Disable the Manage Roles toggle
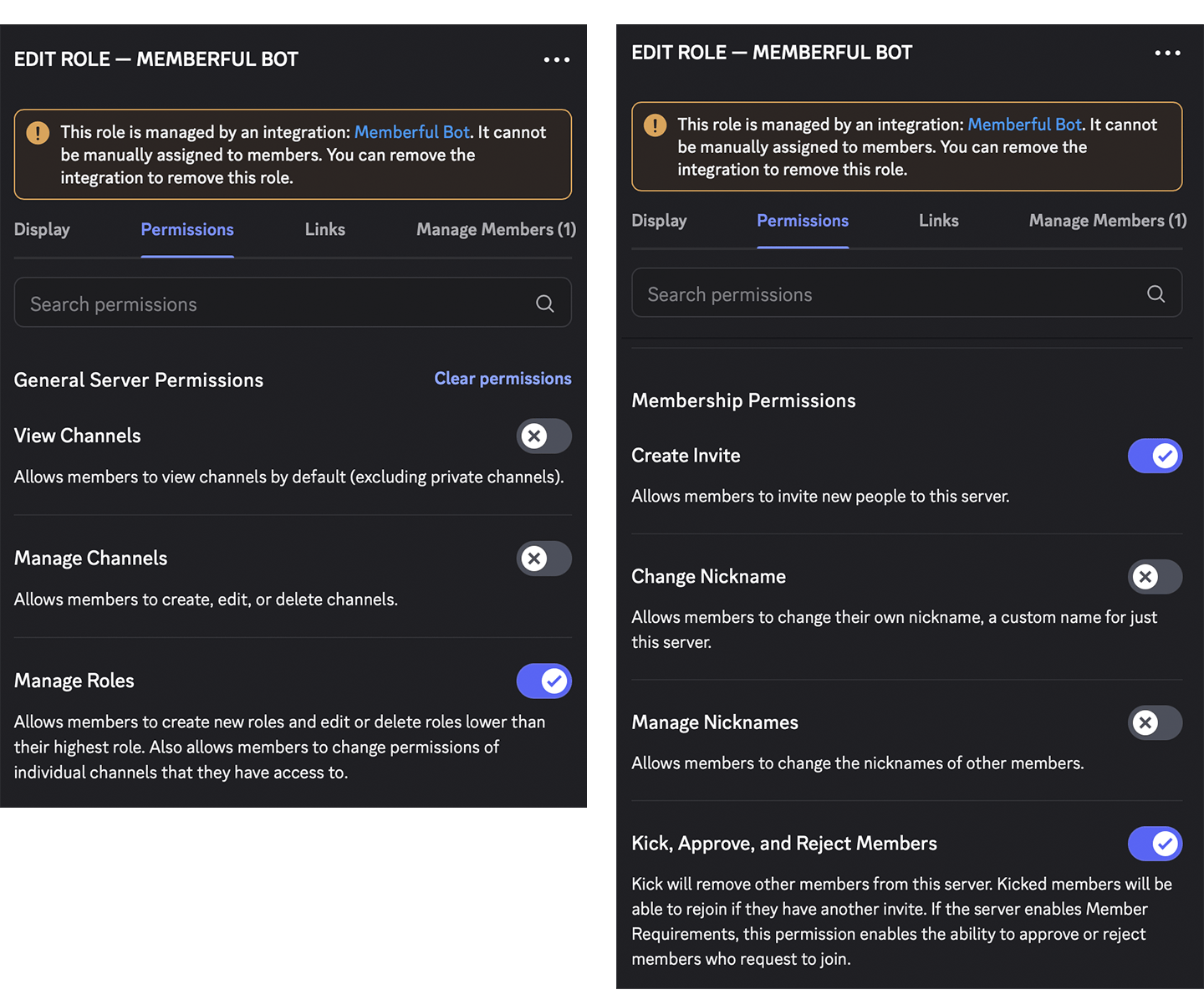The image size is (1204, 1005). [x=544, y=681]
